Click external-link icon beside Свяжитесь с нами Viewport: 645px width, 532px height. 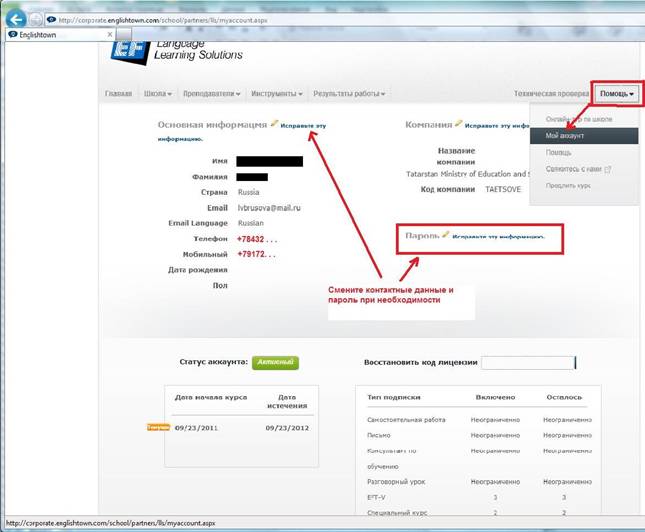(x=608, y=169)
